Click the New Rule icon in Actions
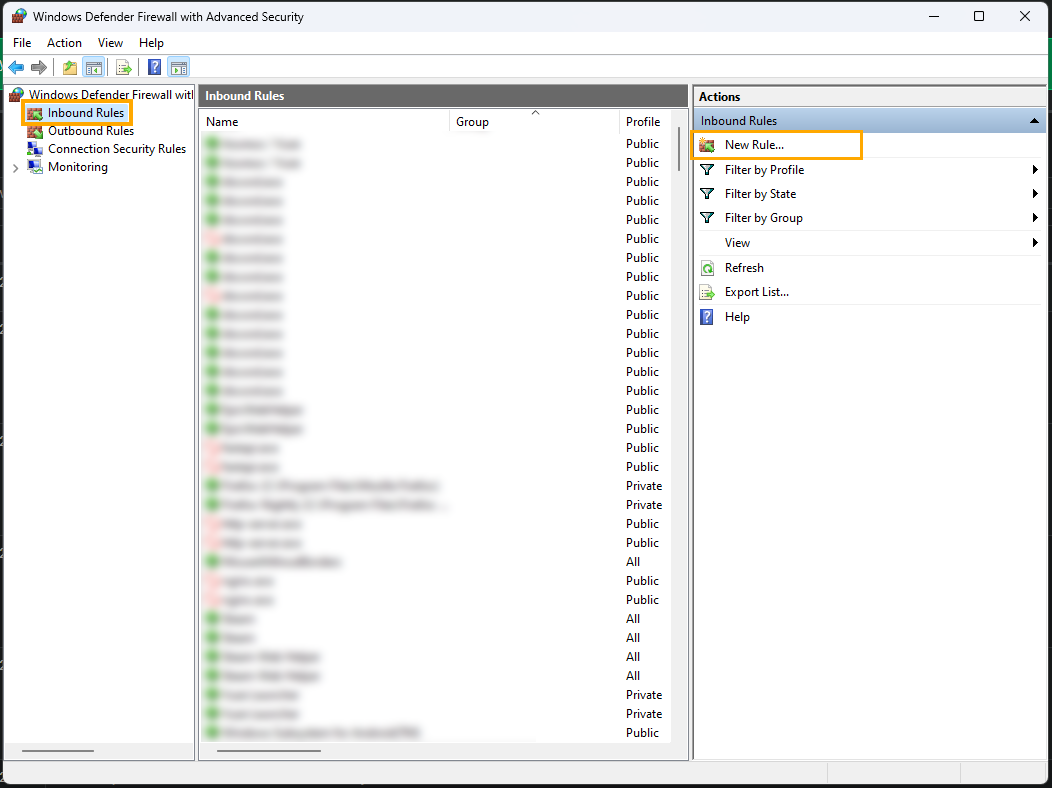 [x=707, y=145]
